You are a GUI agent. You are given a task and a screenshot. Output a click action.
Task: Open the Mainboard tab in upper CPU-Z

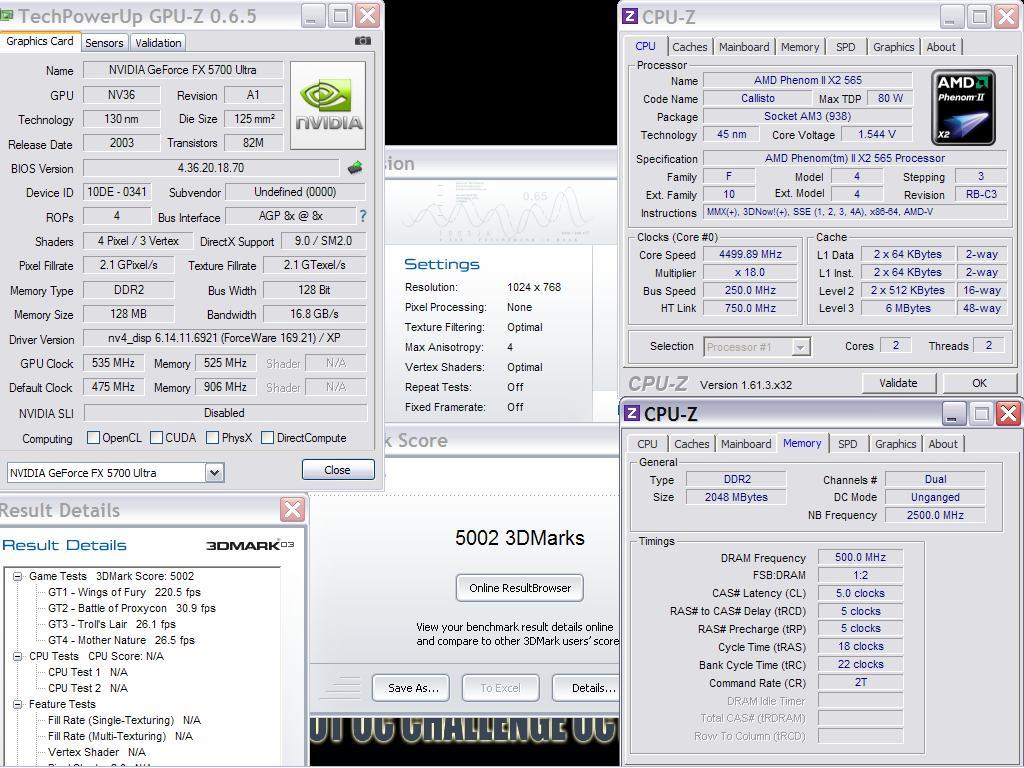click(744, 47)
